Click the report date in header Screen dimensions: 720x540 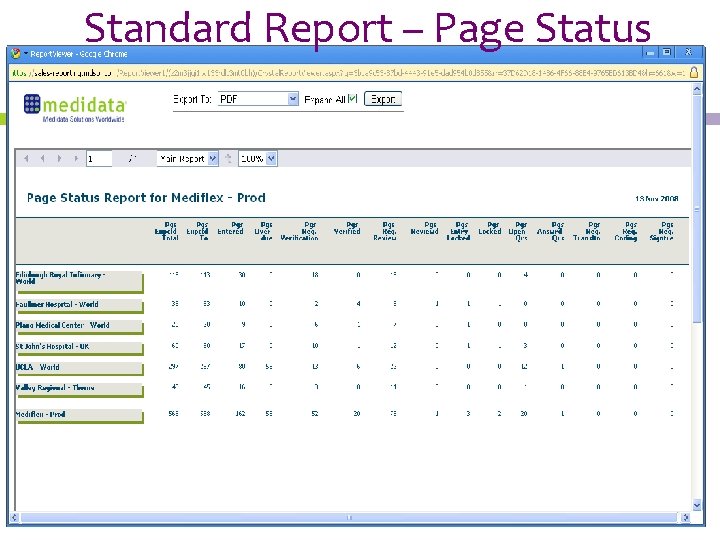tap(657, 199)
